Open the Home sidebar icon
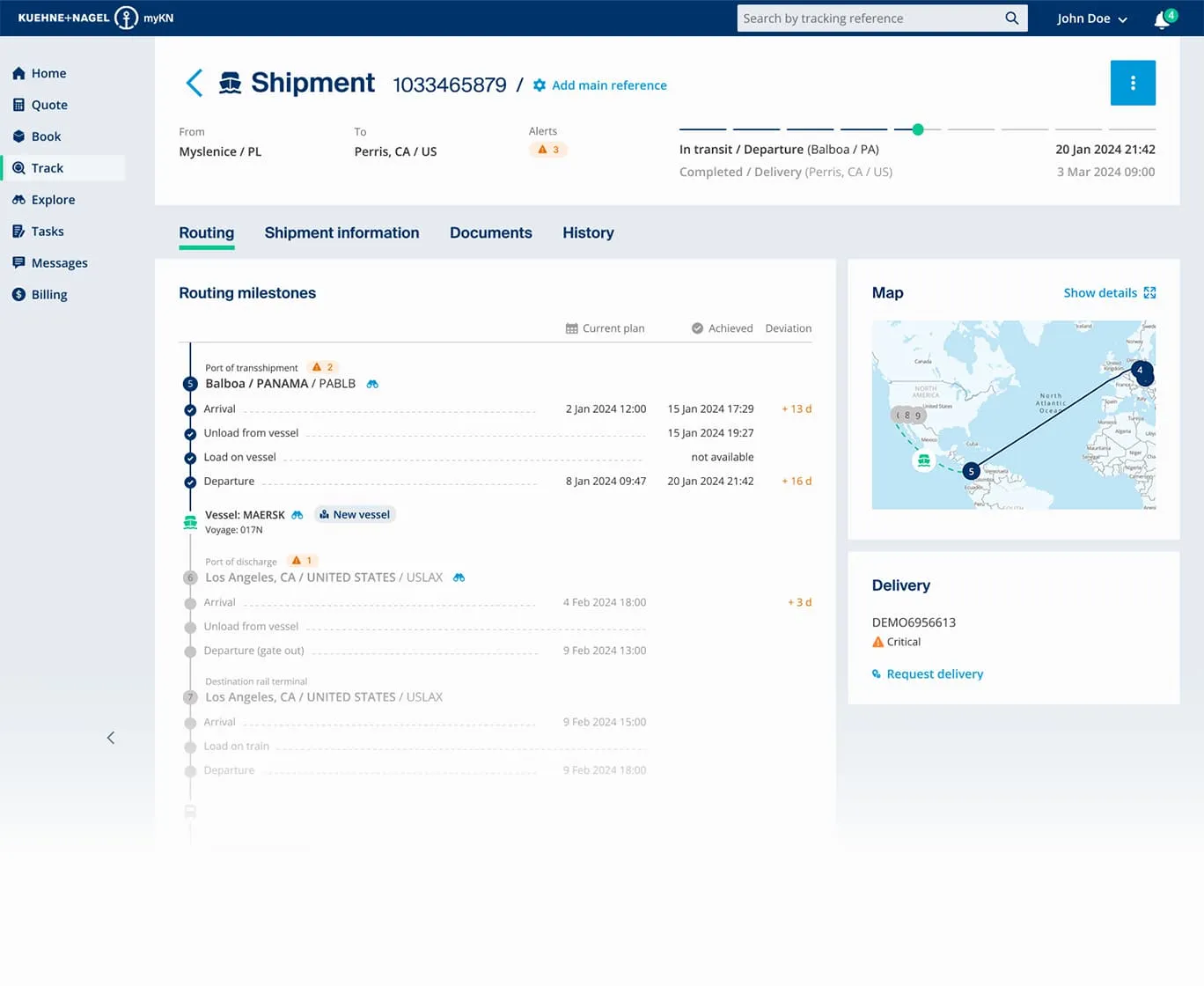This screenshot has width=1204, height=986. pyautogui.click(x=19, y=73)
